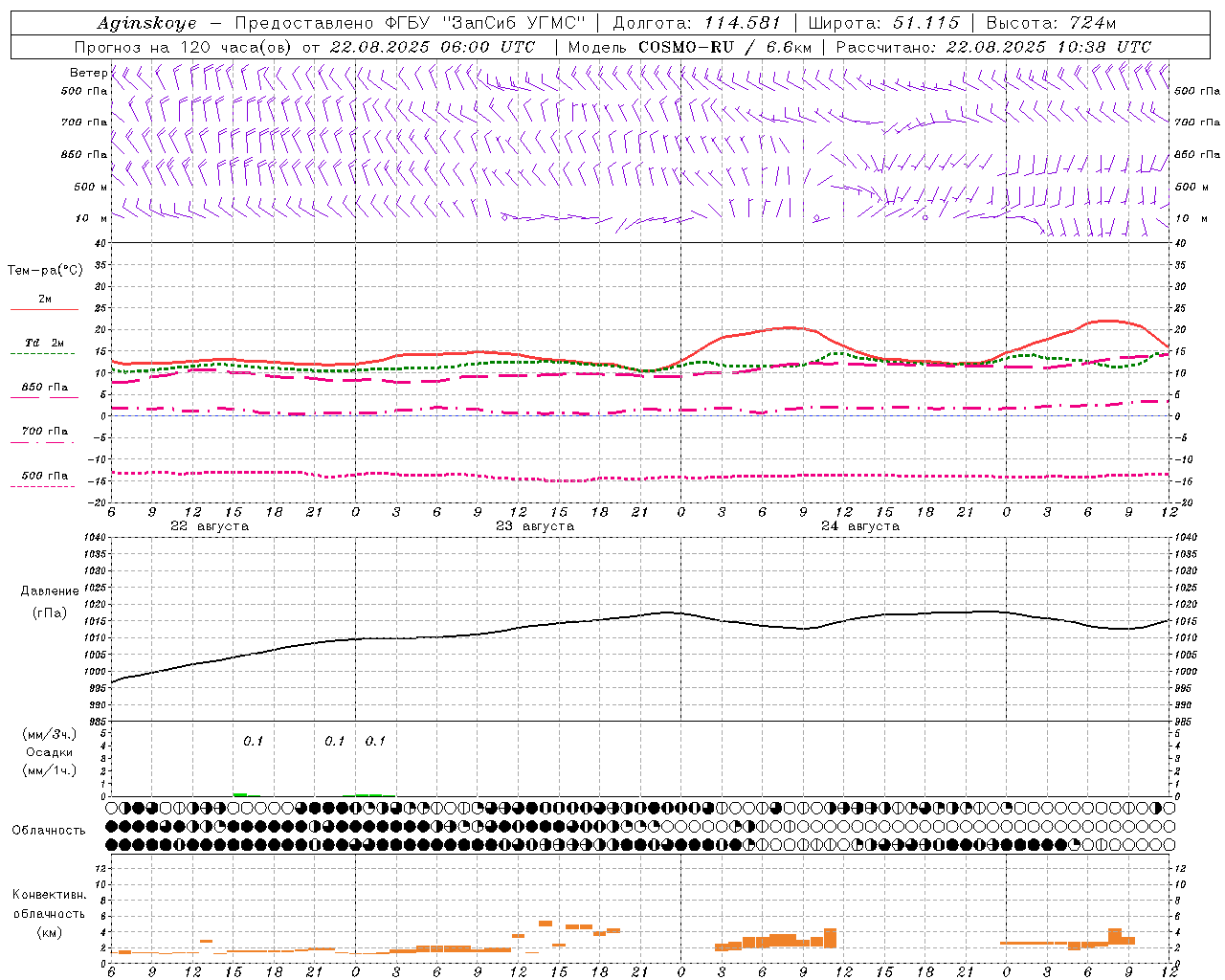Click the '22 августа' date label
The height and width of the screenshot is (980, 1225).
pos(210,526)
